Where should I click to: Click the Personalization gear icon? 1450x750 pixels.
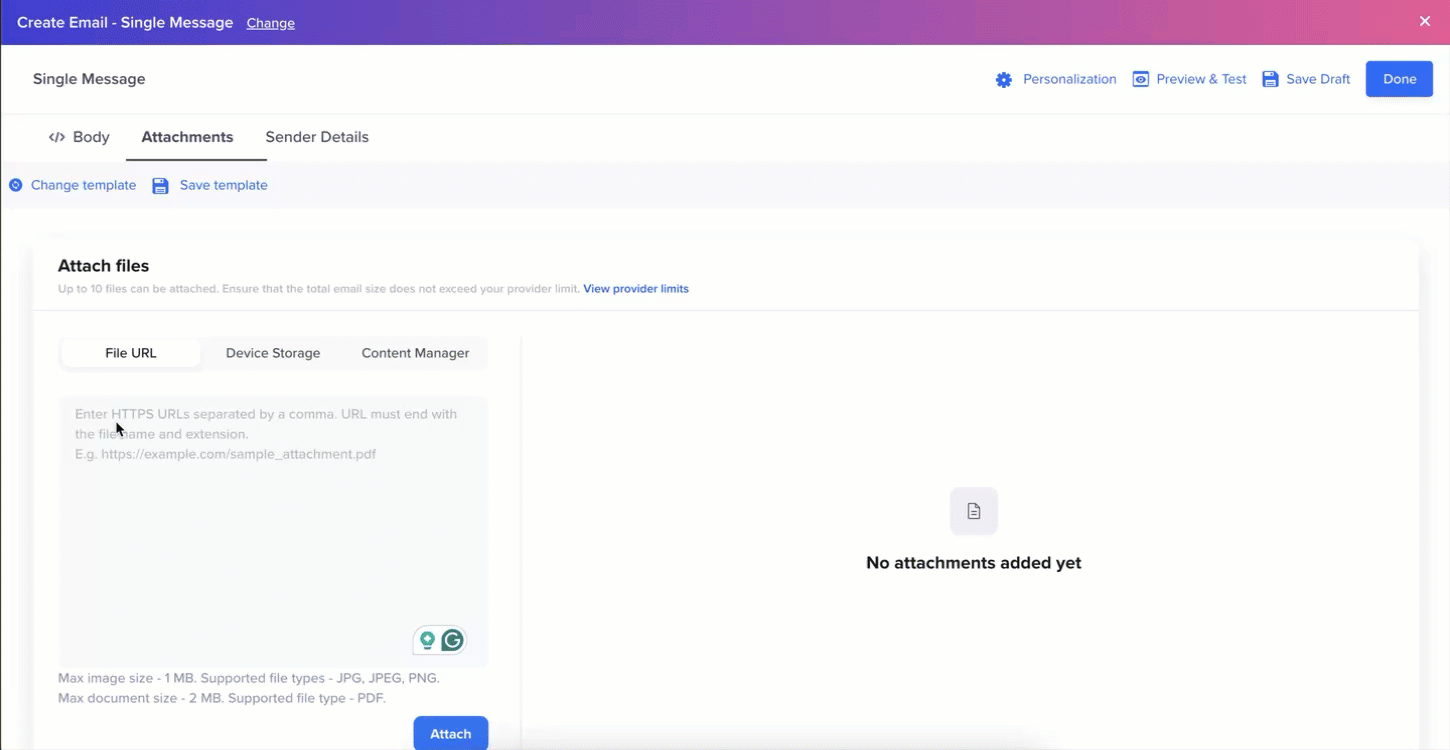[x=1004, y=80]
